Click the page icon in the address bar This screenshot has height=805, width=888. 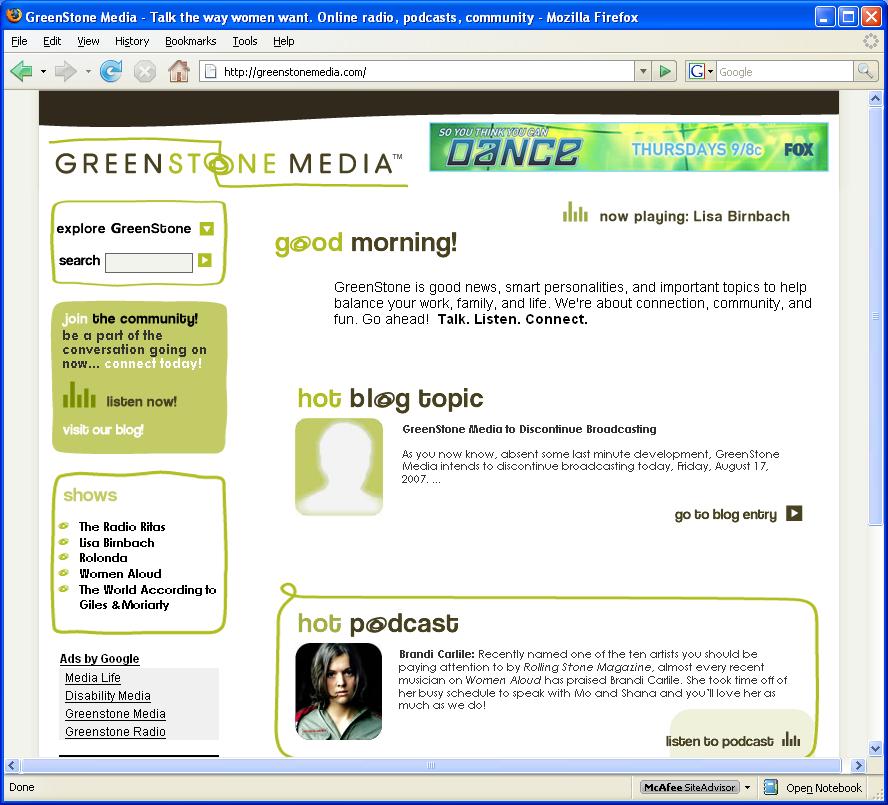click(x=211, y=71)
